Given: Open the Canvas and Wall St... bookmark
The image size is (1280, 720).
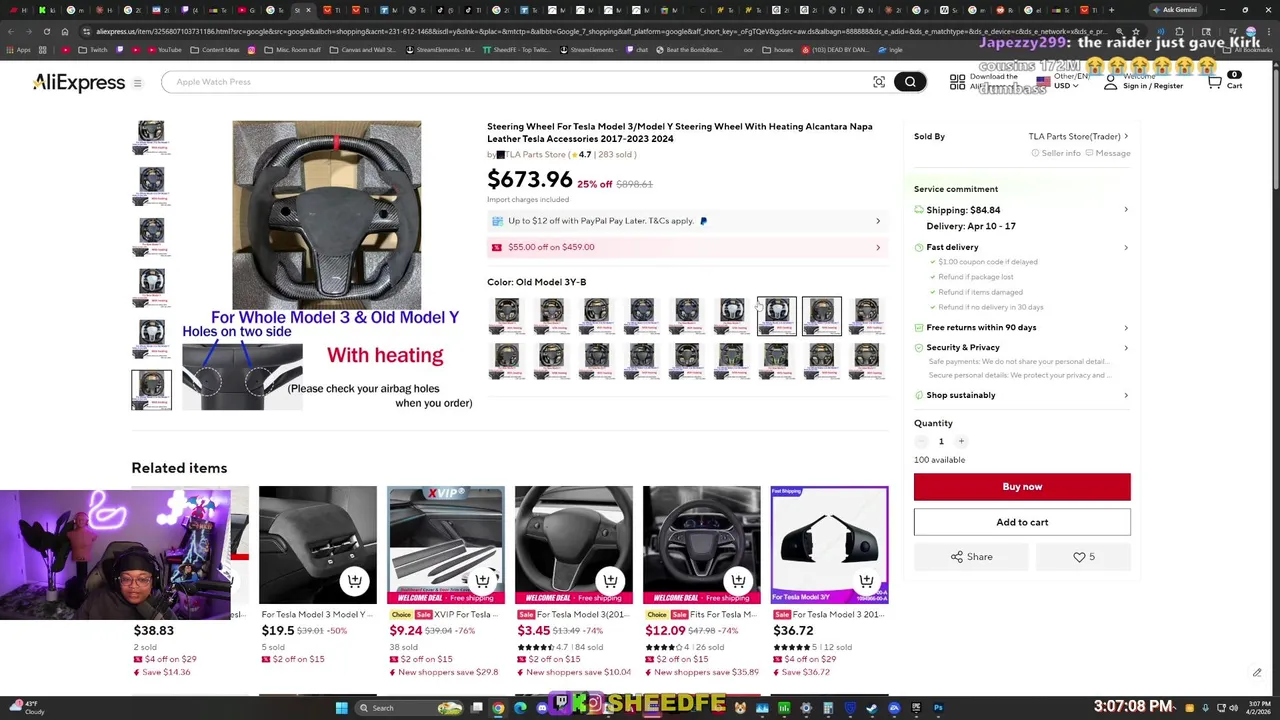Looking at the screenshot, I should point(362,50).
